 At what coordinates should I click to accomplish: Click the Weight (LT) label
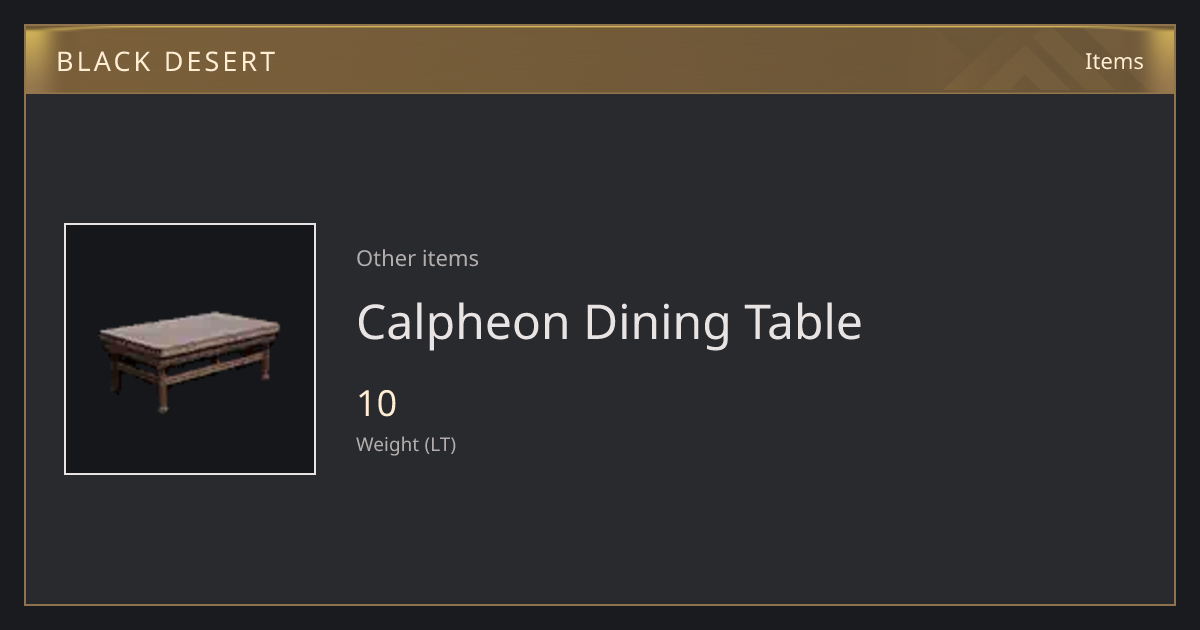[x=406, y=444]
